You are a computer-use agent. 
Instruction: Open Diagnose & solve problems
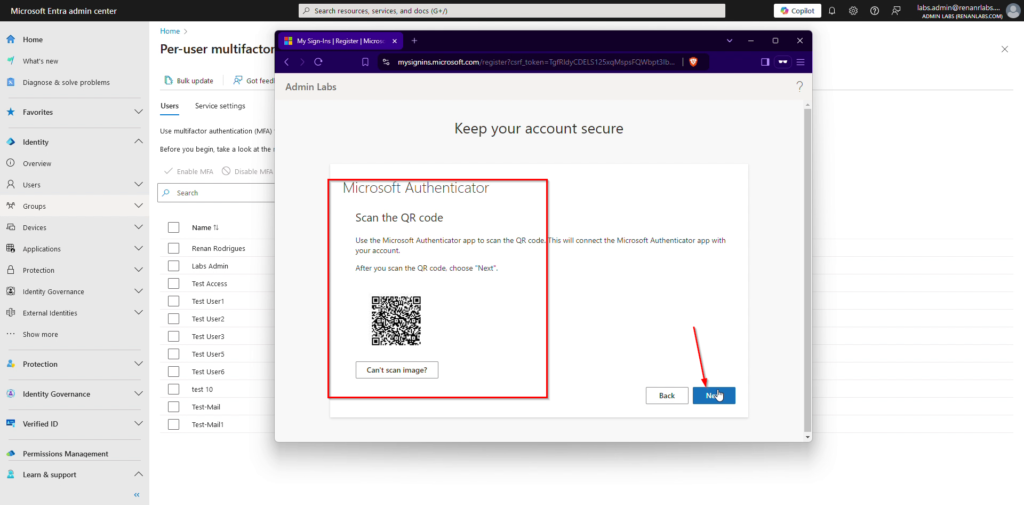(x=66, y=82)
